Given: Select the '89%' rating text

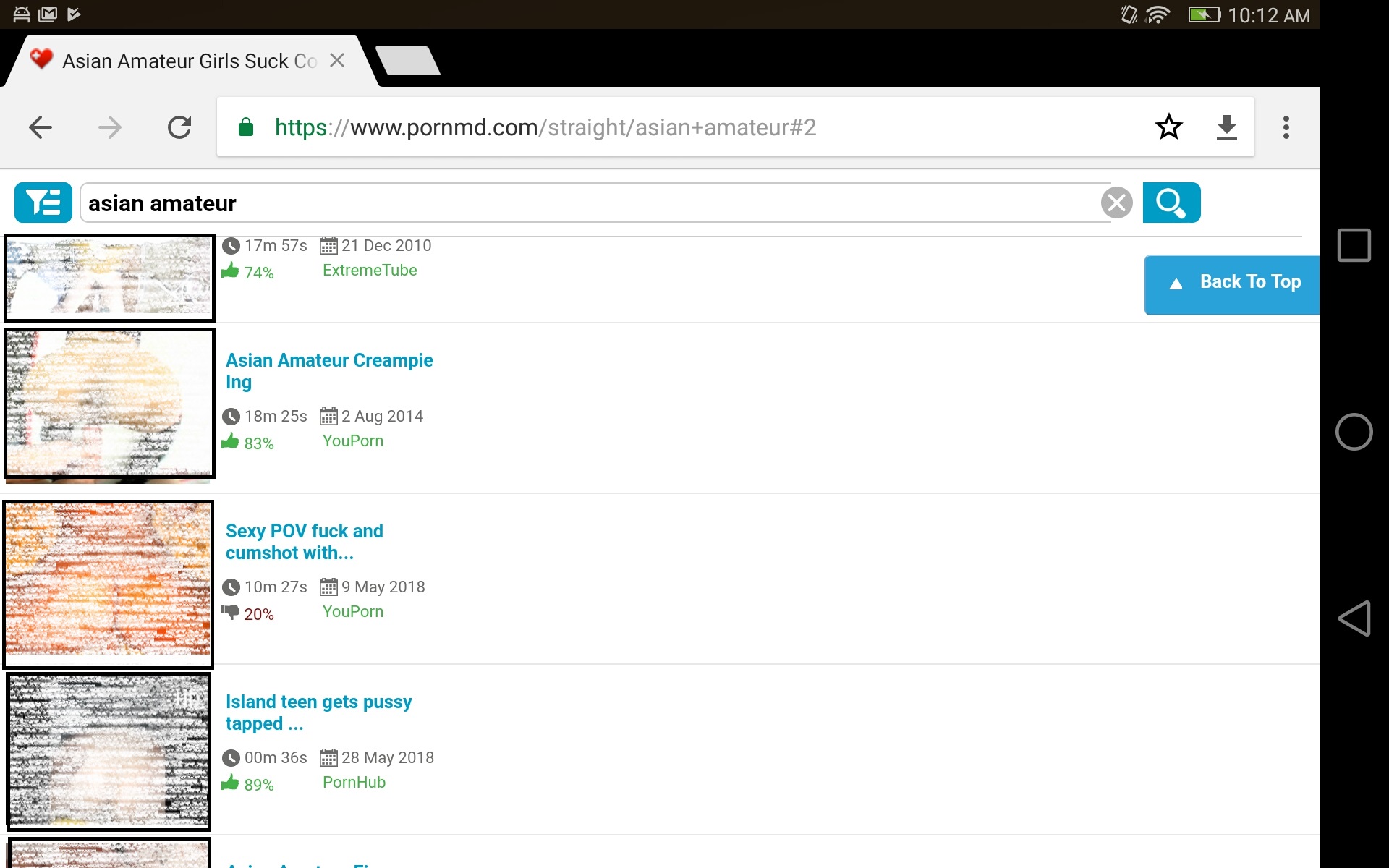Looking at the screenshot, I should [259, 785].
